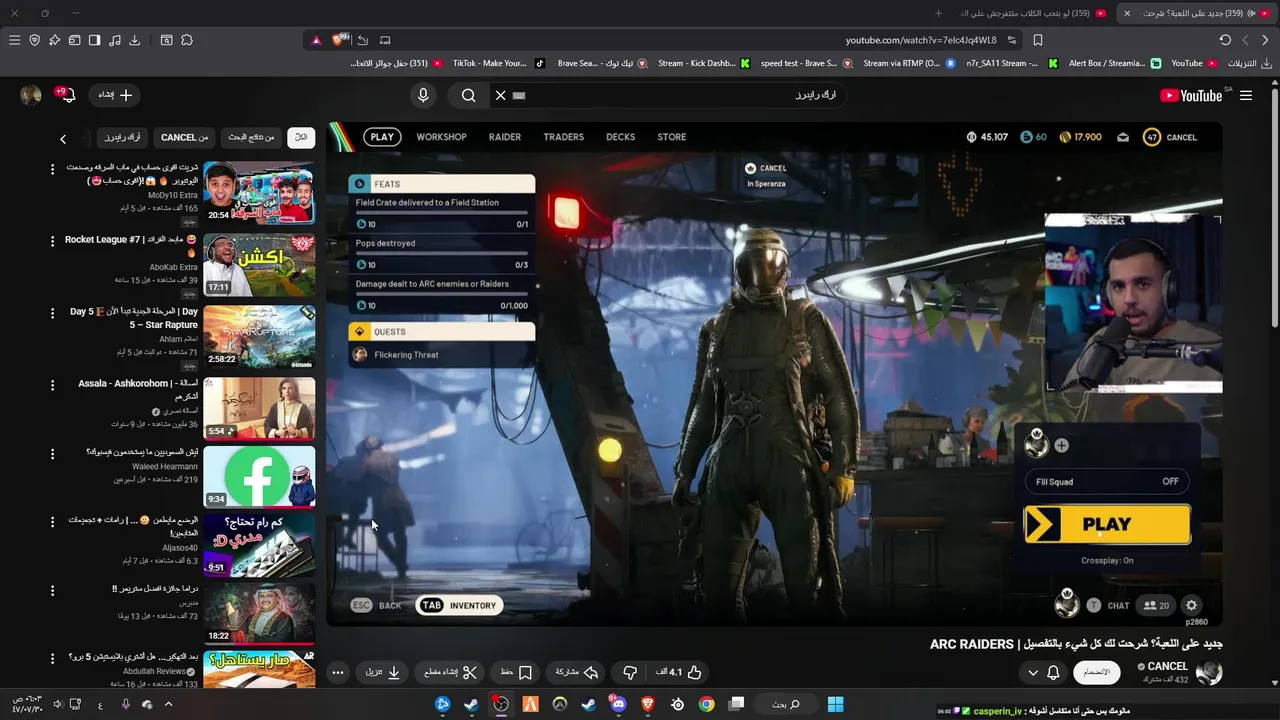Open Discord from the taskbar
1280x720 pixels.
tap(618, 704)
